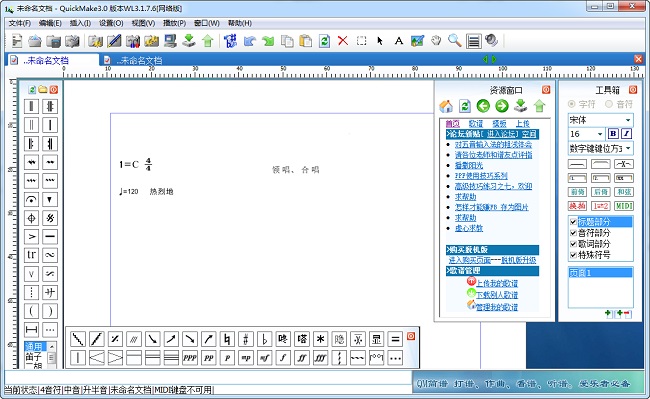
Task: Insert the ppp dynamic marking
Action: click(190, 358)
